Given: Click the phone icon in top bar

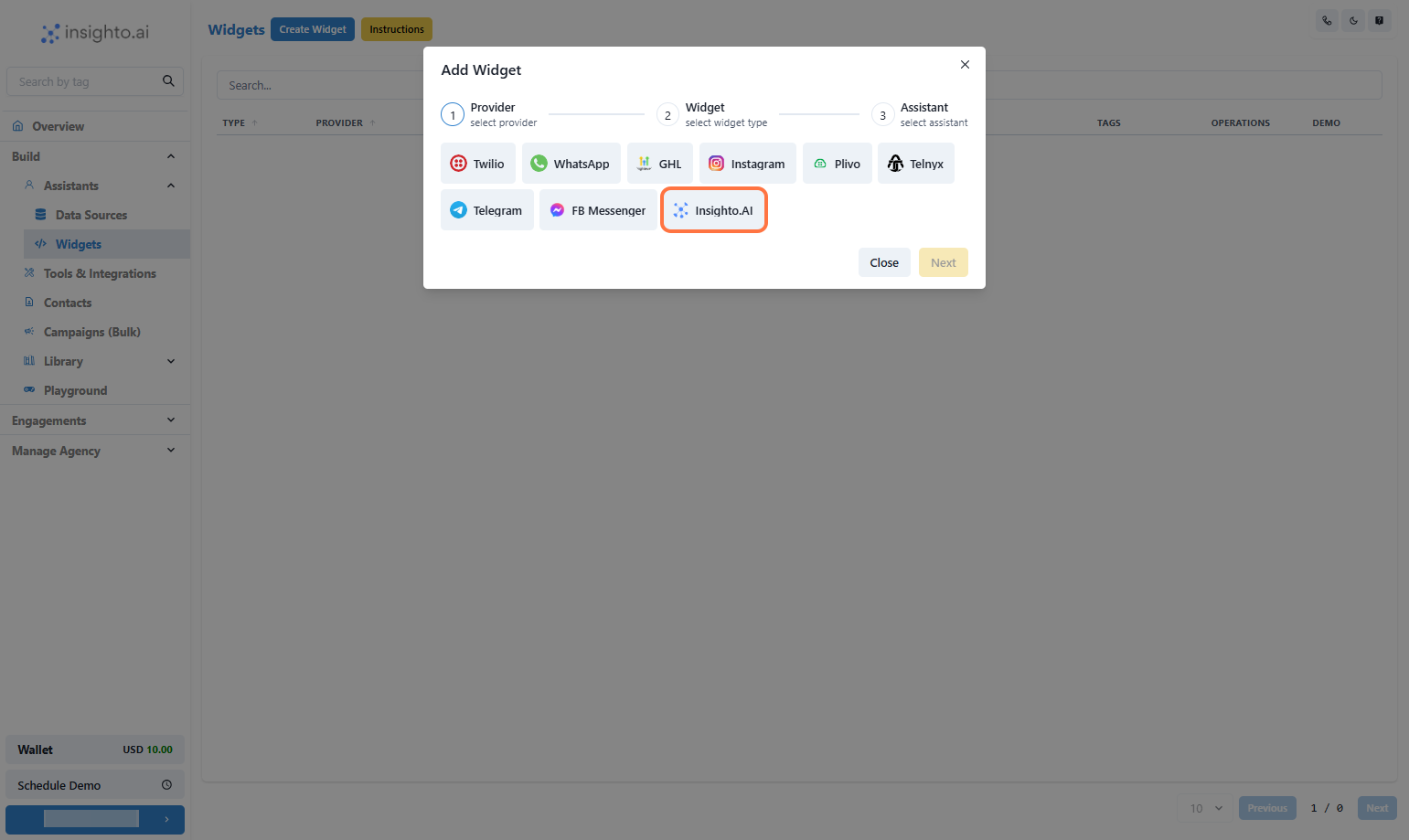Looking at the screenshot, I should click(1327, 20).
